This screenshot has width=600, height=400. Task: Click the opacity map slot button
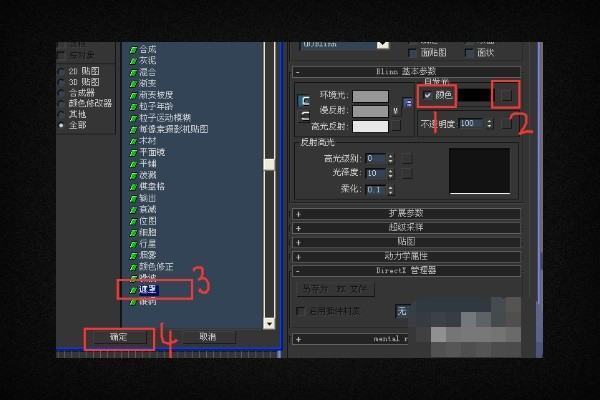(x=505, y=124)
